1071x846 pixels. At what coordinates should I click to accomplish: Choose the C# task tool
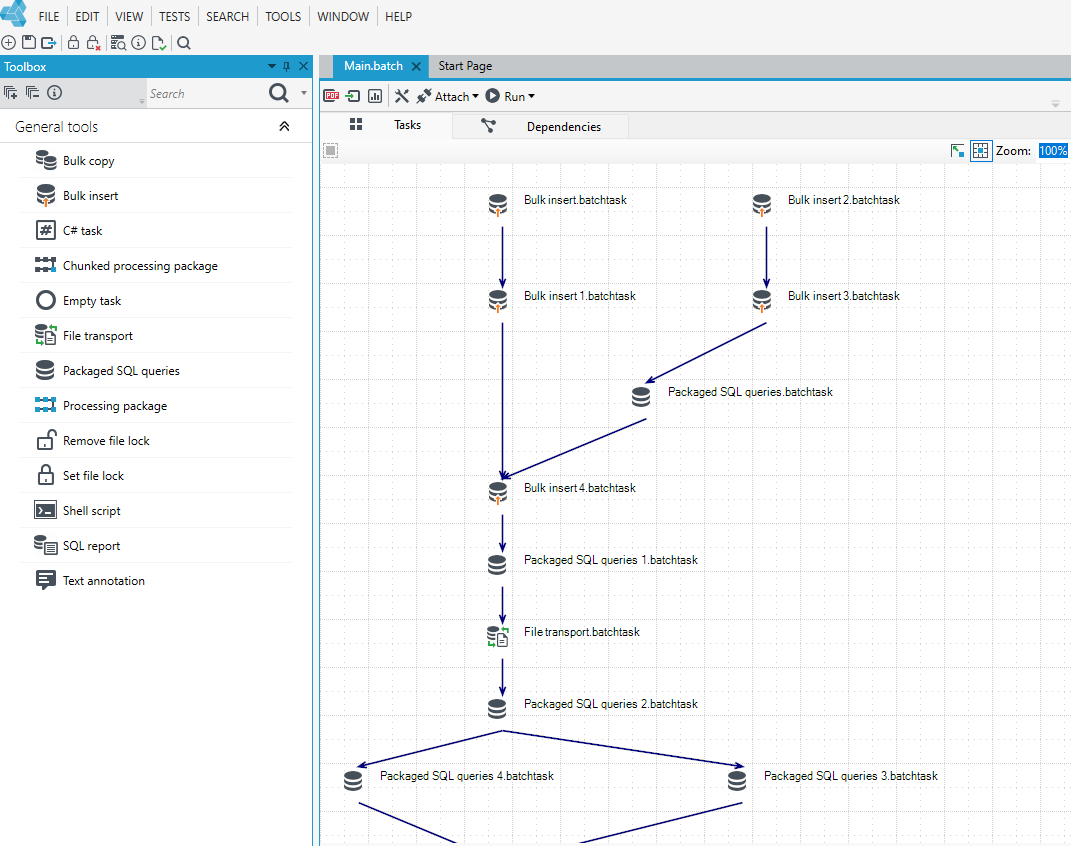point(156,231)
